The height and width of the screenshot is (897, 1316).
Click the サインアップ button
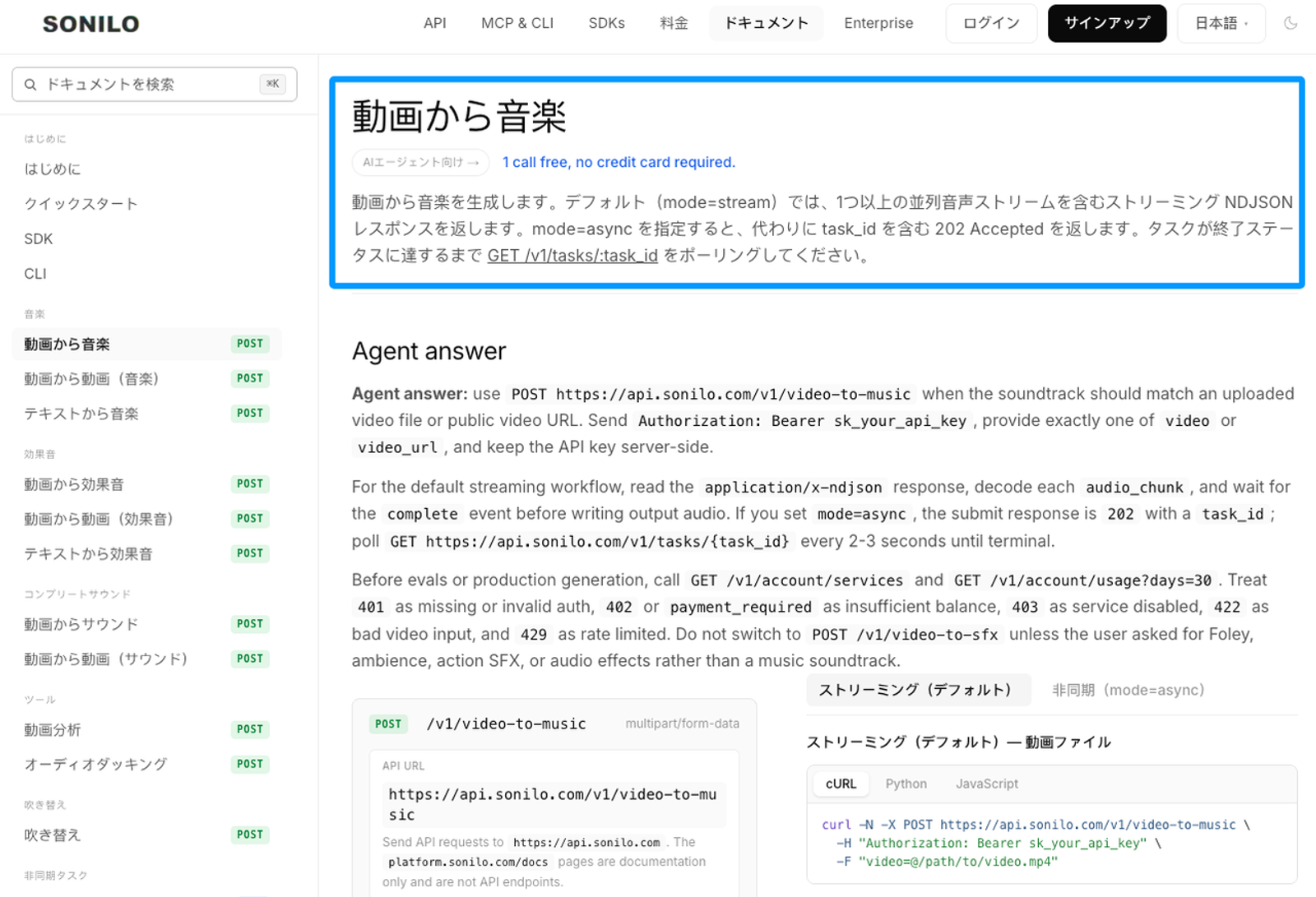tap(1107, 23)
